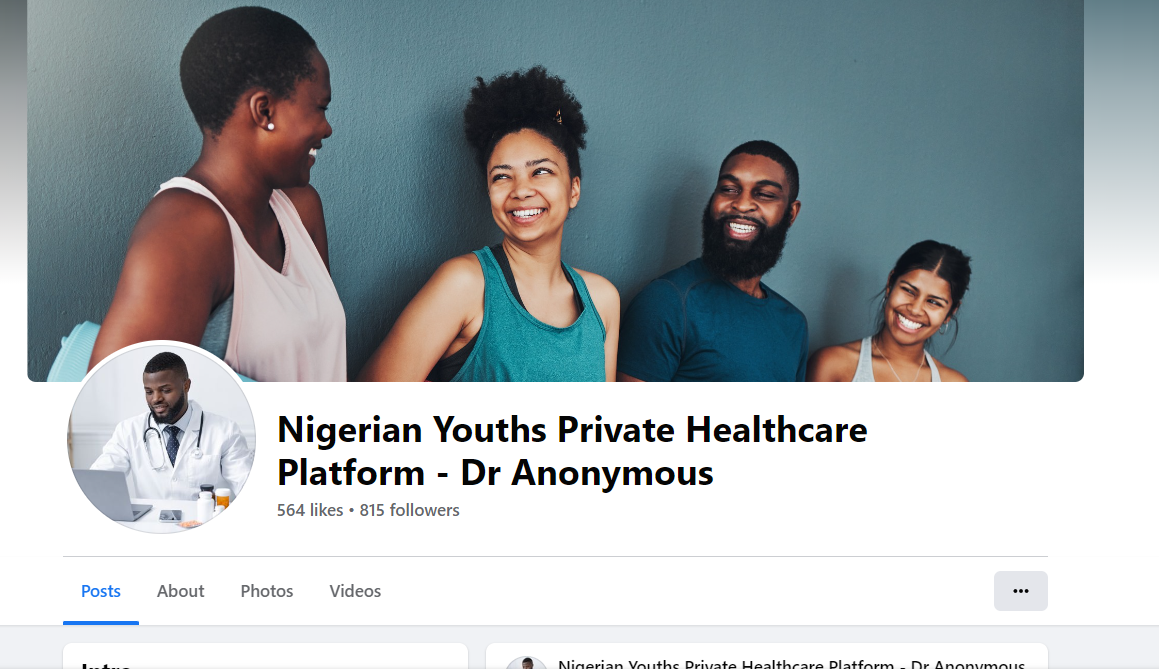Viewport: 1159px width, 669px height.
Task: Open the doctor profile picture
Action: coord(162,437)
